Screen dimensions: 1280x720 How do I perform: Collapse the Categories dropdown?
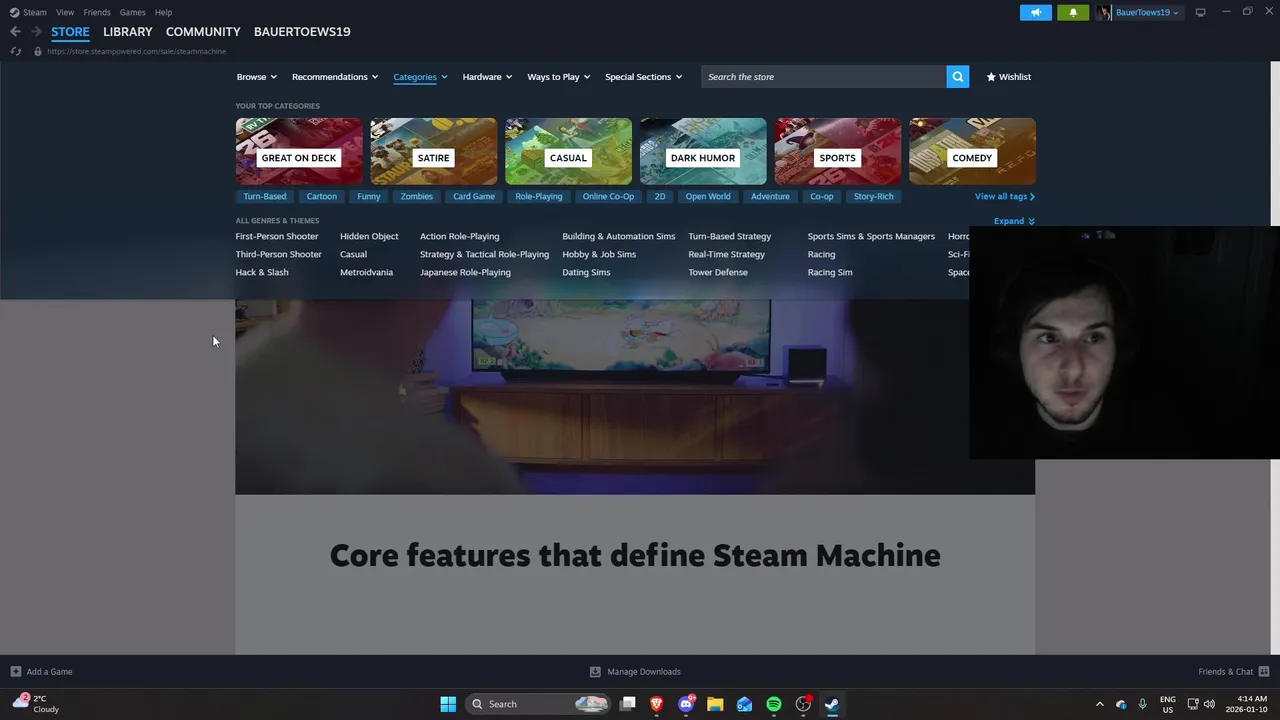coord(420,77)
